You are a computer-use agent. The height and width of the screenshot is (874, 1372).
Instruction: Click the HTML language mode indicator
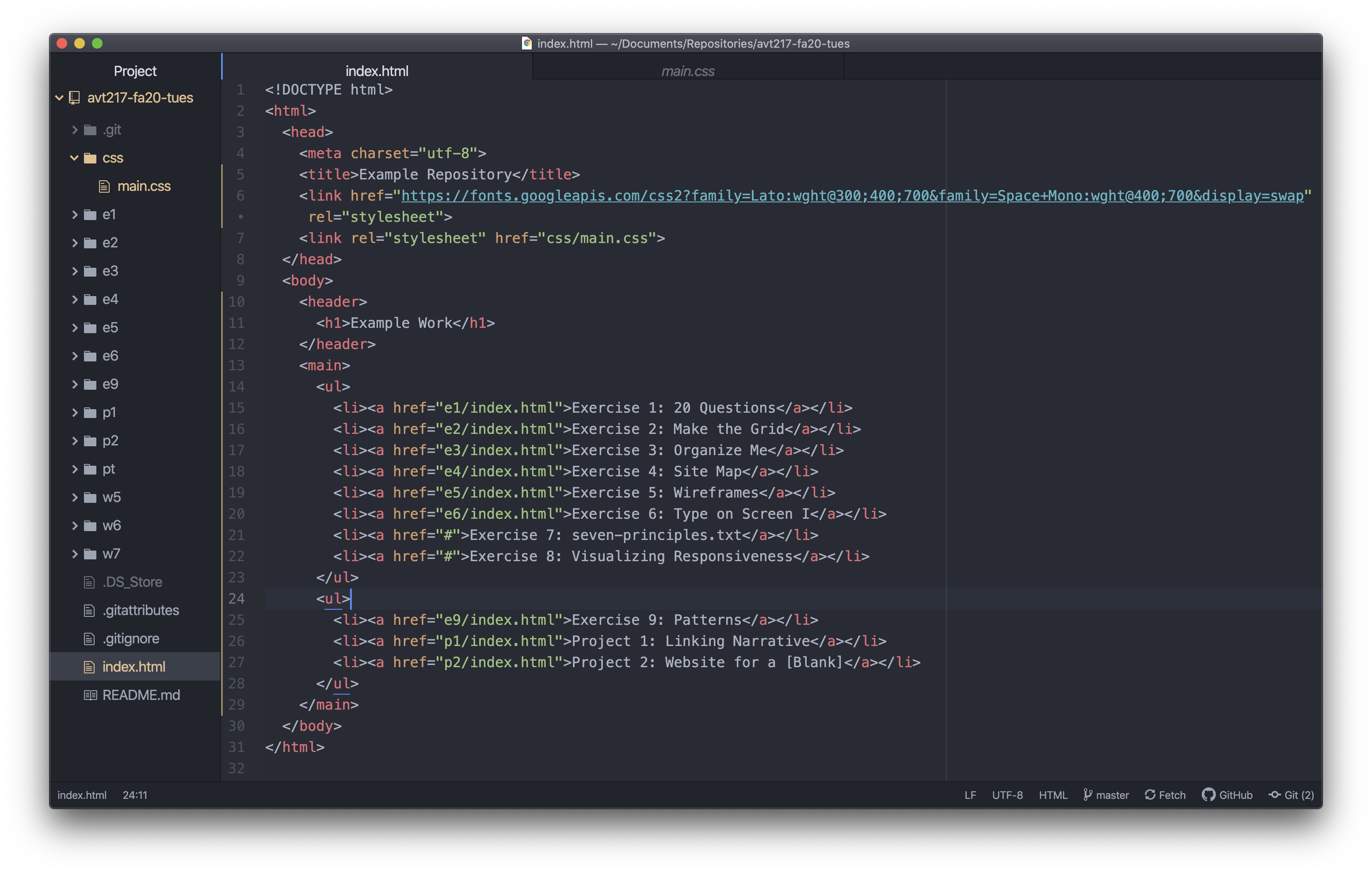(x=1055, y=795)
